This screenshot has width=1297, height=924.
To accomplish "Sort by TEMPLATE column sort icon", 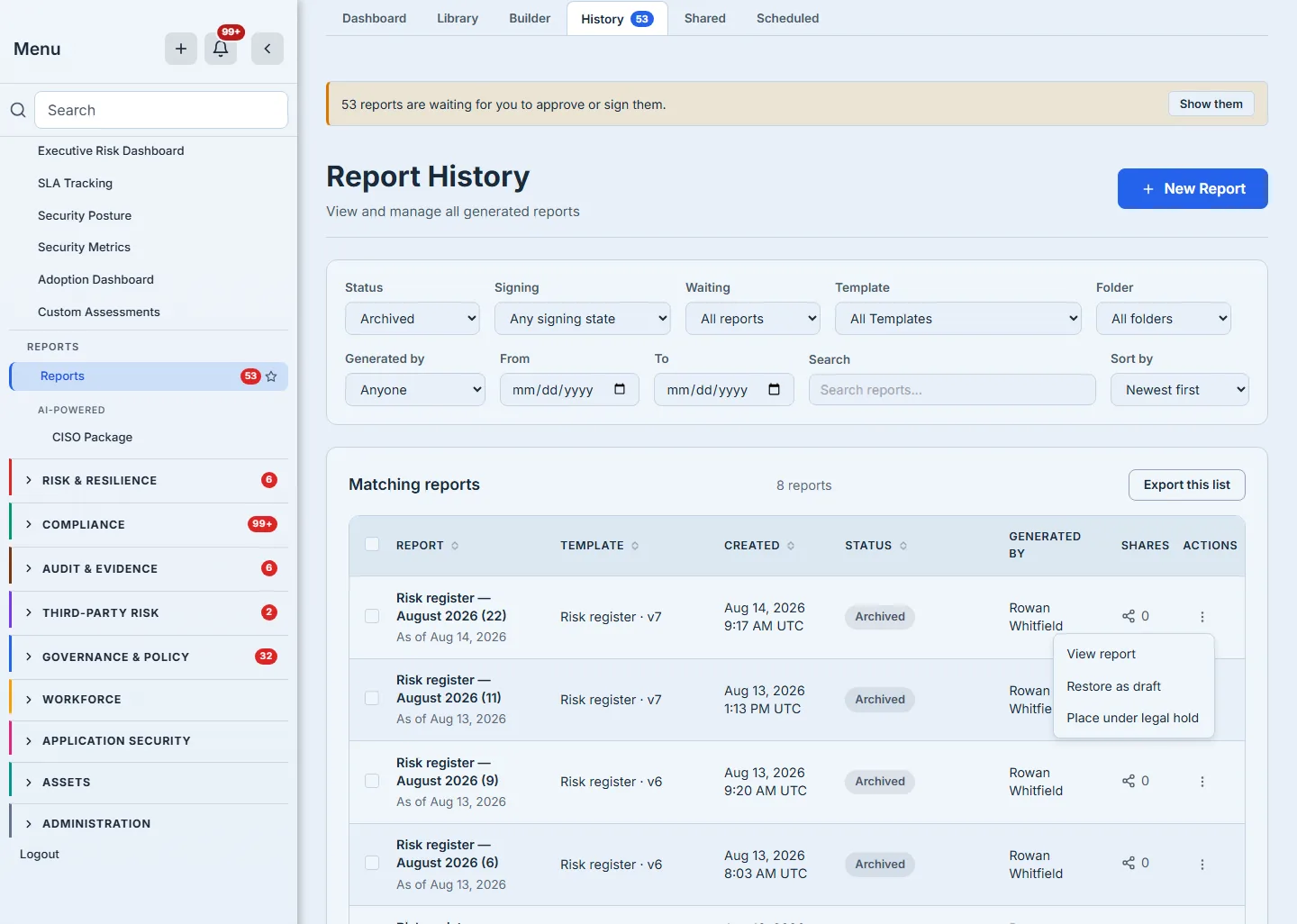I will coord(635,546).
